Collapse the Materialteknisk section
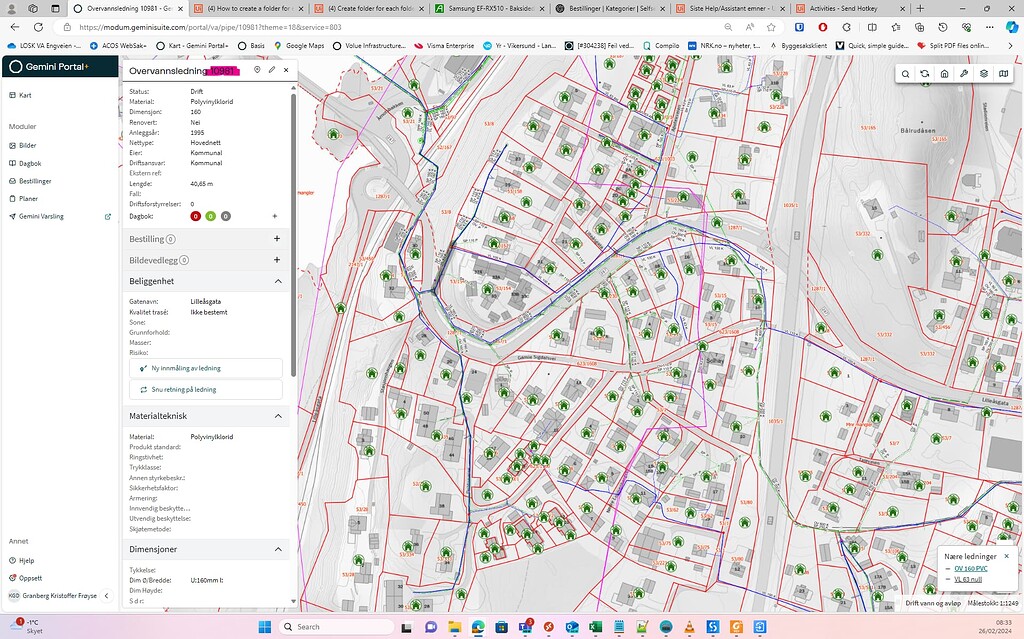 277,416
